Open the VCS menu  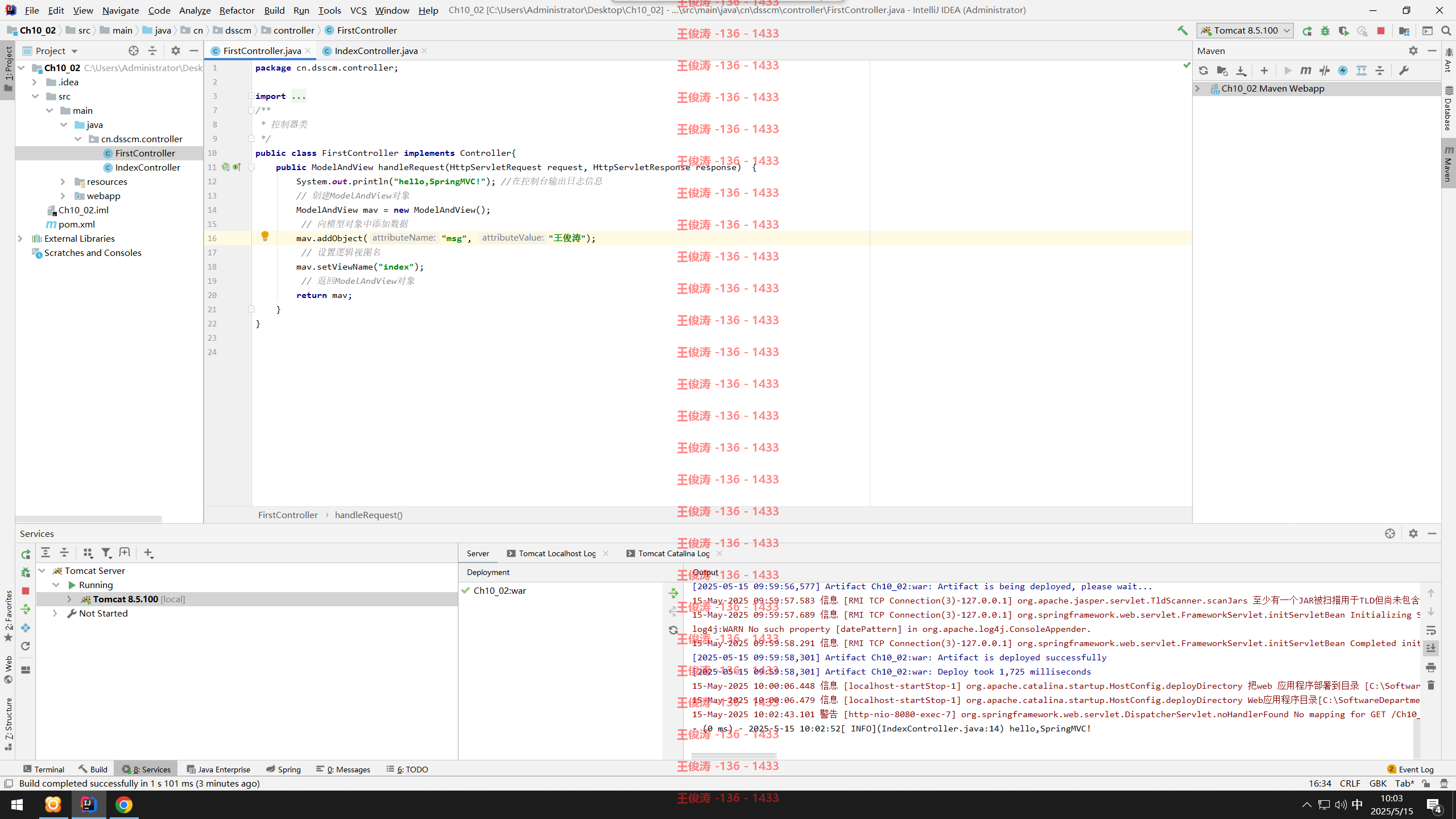point(358,10)
